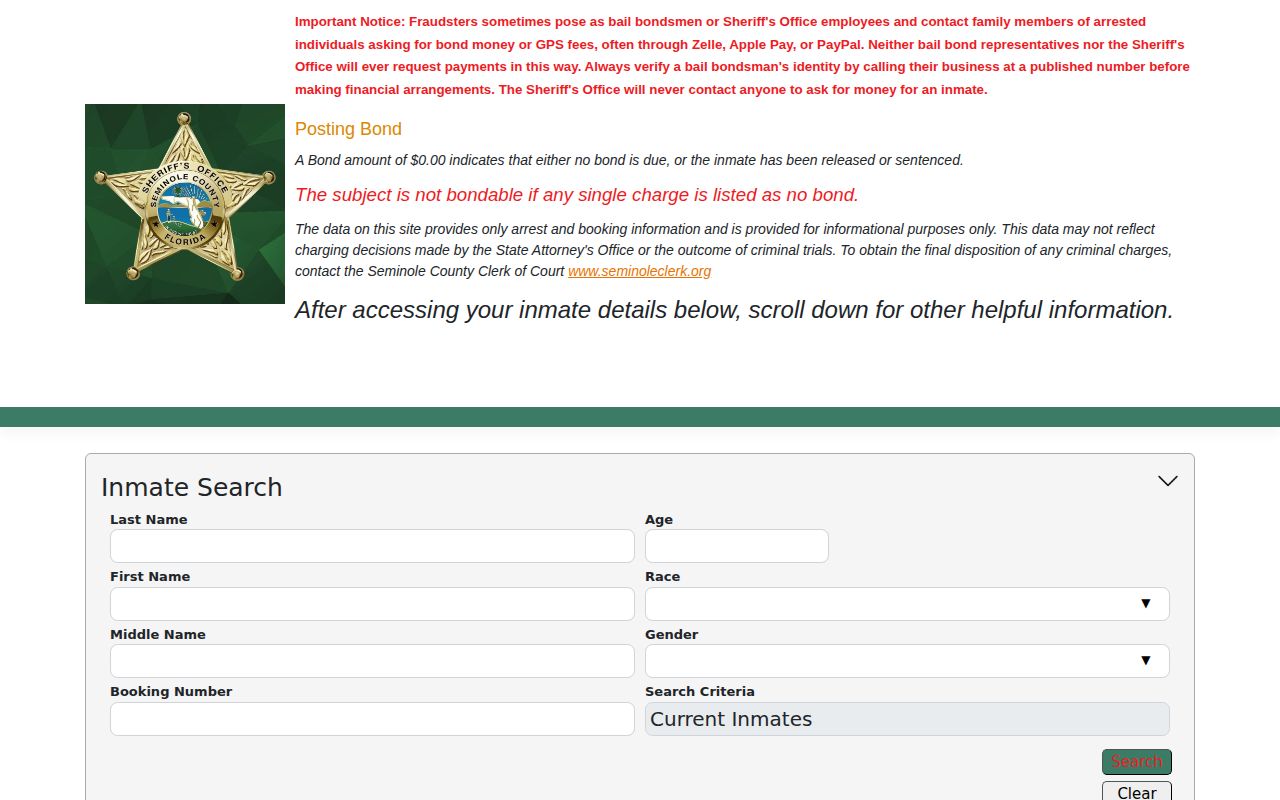The width and height of the screenshot is (1280, 800).
Task: Open the Gender dropdown
Action: coord(907,661)
